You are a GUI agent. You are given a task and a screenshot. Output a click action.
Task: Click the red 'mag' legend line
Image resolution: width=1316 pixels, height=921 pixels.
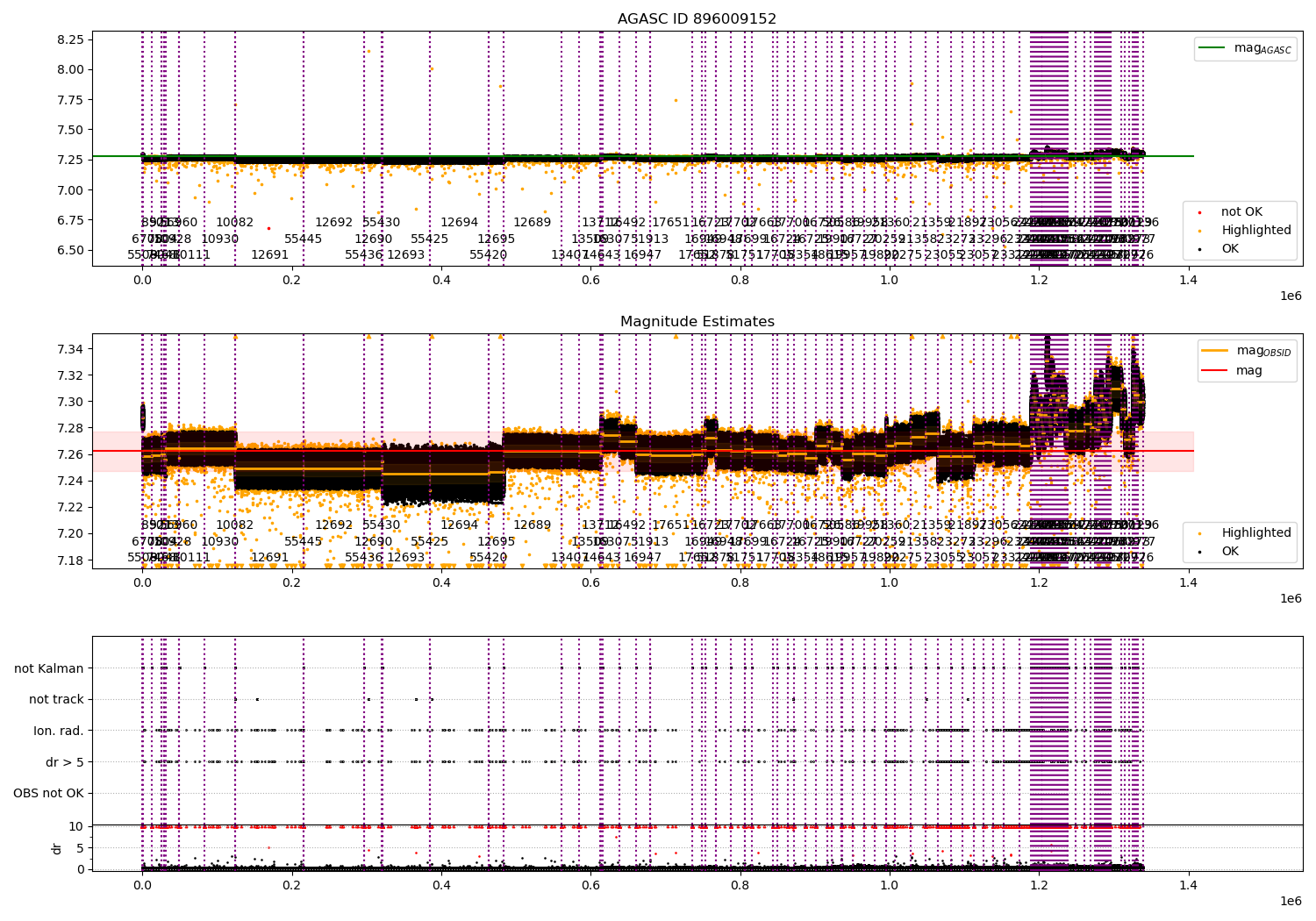click(x=1213, y=370)
